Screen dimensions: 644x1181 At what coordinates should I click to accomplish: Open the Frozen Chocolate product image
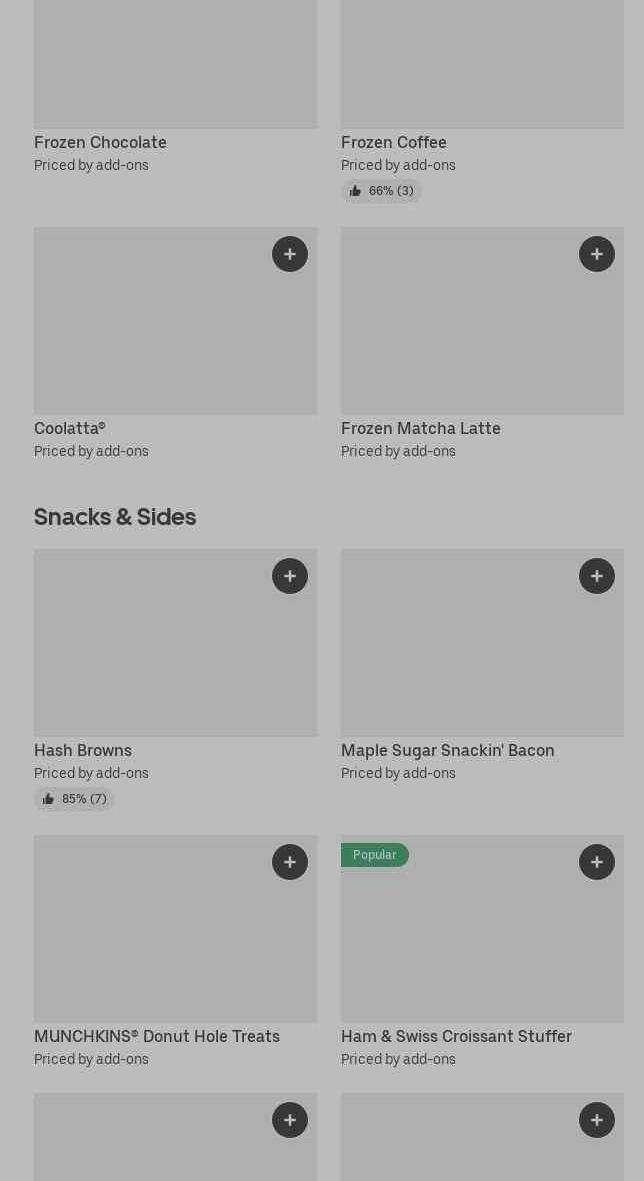(x=175, y=60)
